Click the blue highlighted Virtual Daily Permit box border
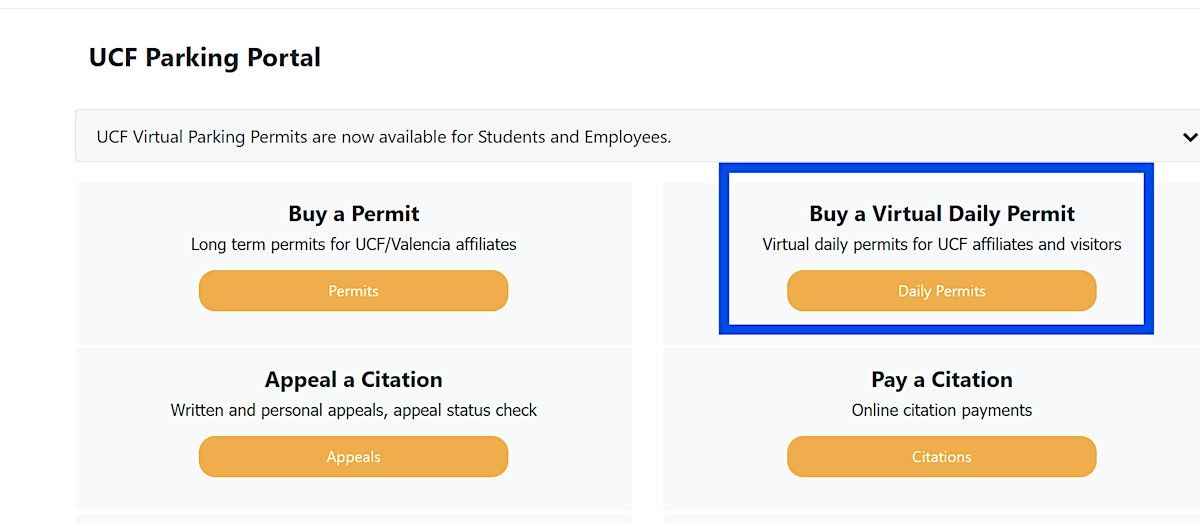Image resolution: width=1200 pixels, height=524 pixels. click(x=724, y=250)
